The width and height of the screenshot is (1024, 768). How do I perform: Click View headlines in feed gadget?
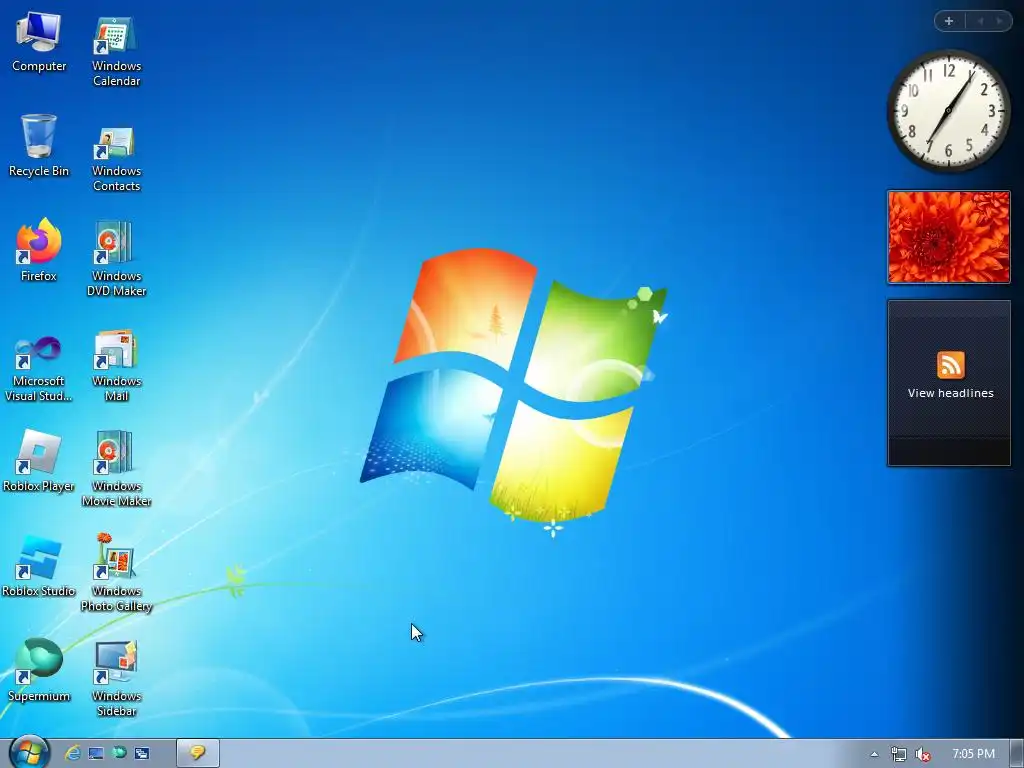[x=950, y=393]
